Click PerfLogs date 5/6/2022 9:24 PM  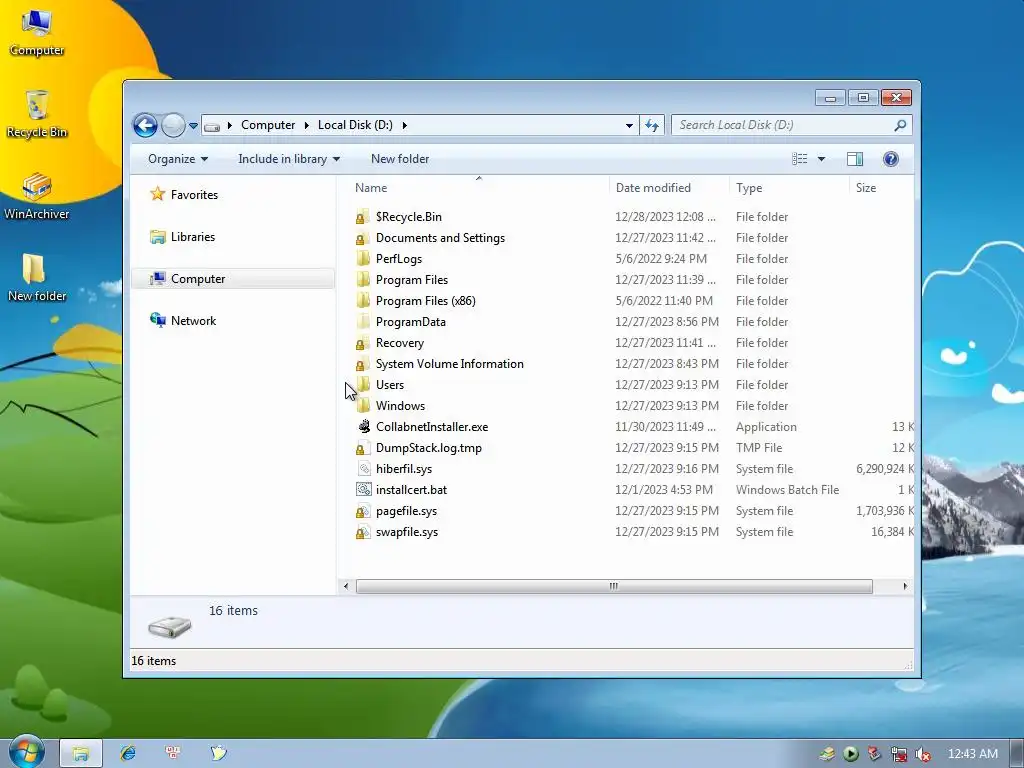(661, 259)
